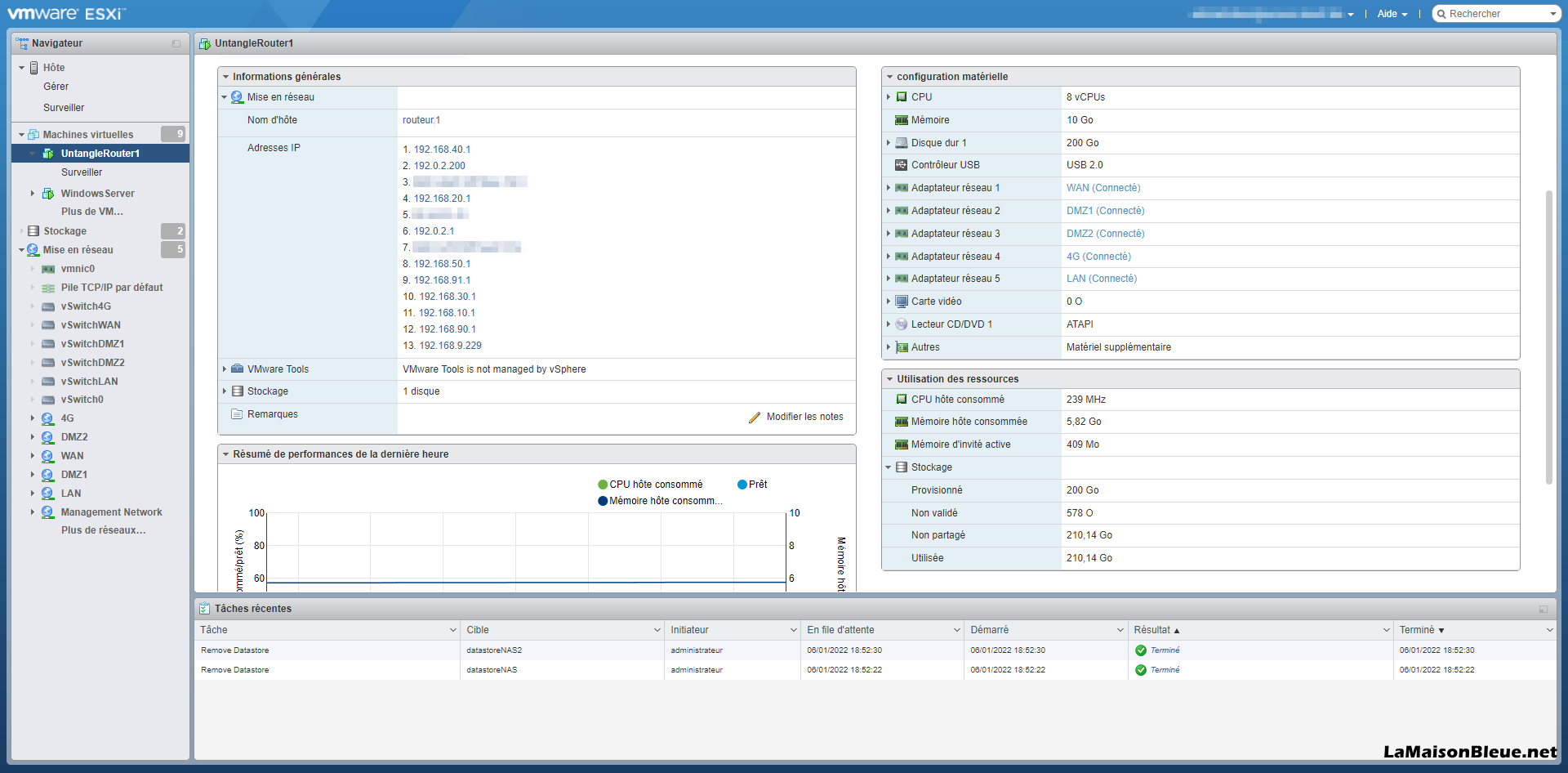Click IP address 192.168.9.229
Screen dimensions: 1568x773
coord(450,346)
